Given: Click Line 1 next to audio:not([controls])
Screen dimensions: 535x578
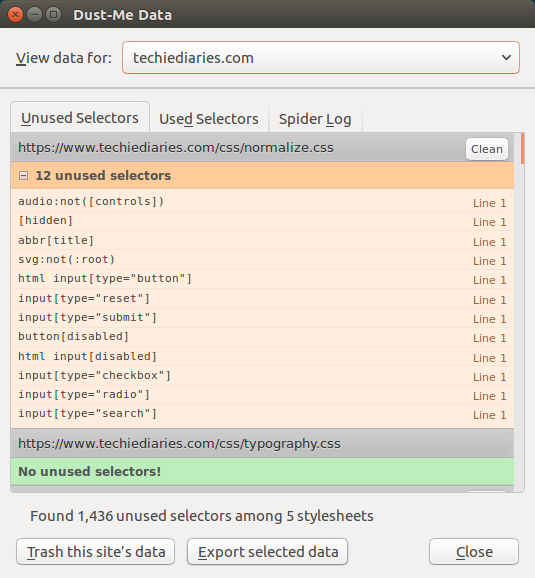Looking at the screenshot, I should 489,203.
